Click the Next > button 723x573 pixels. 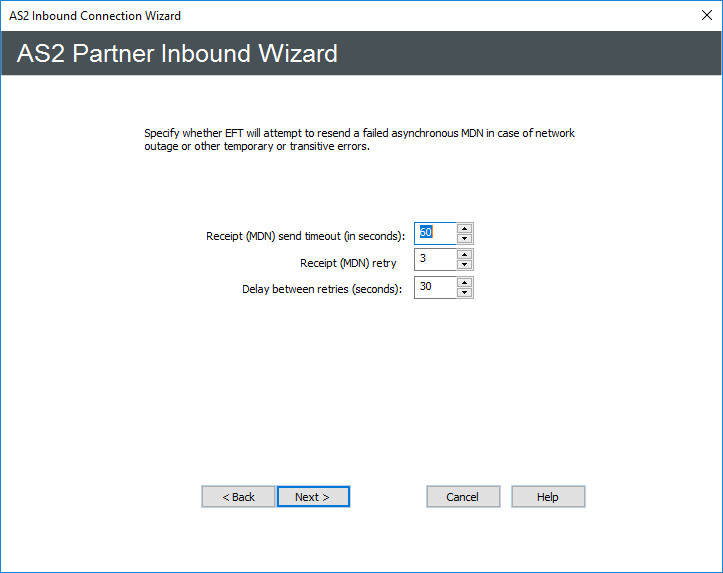(x=313, y=497)
